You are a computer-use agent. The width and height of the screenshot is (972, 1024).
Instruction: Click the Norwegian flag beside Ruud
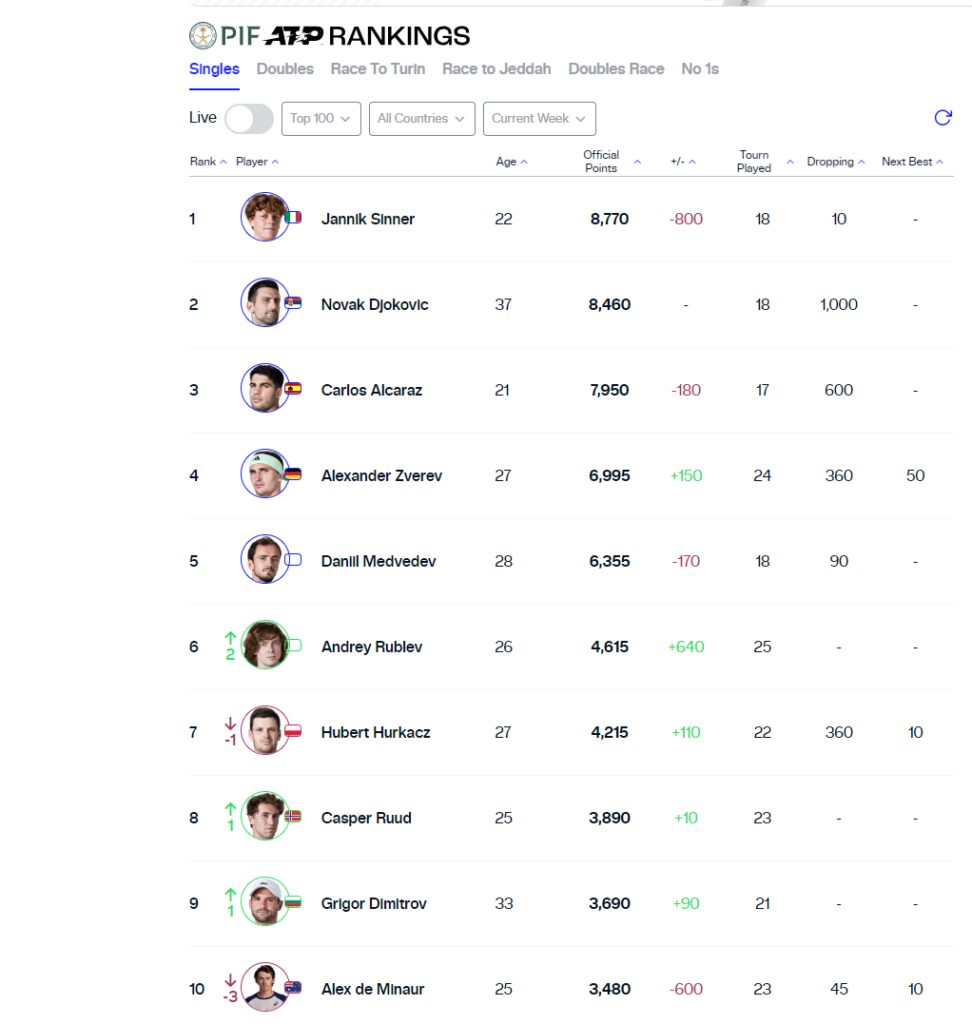coord(293,817)
